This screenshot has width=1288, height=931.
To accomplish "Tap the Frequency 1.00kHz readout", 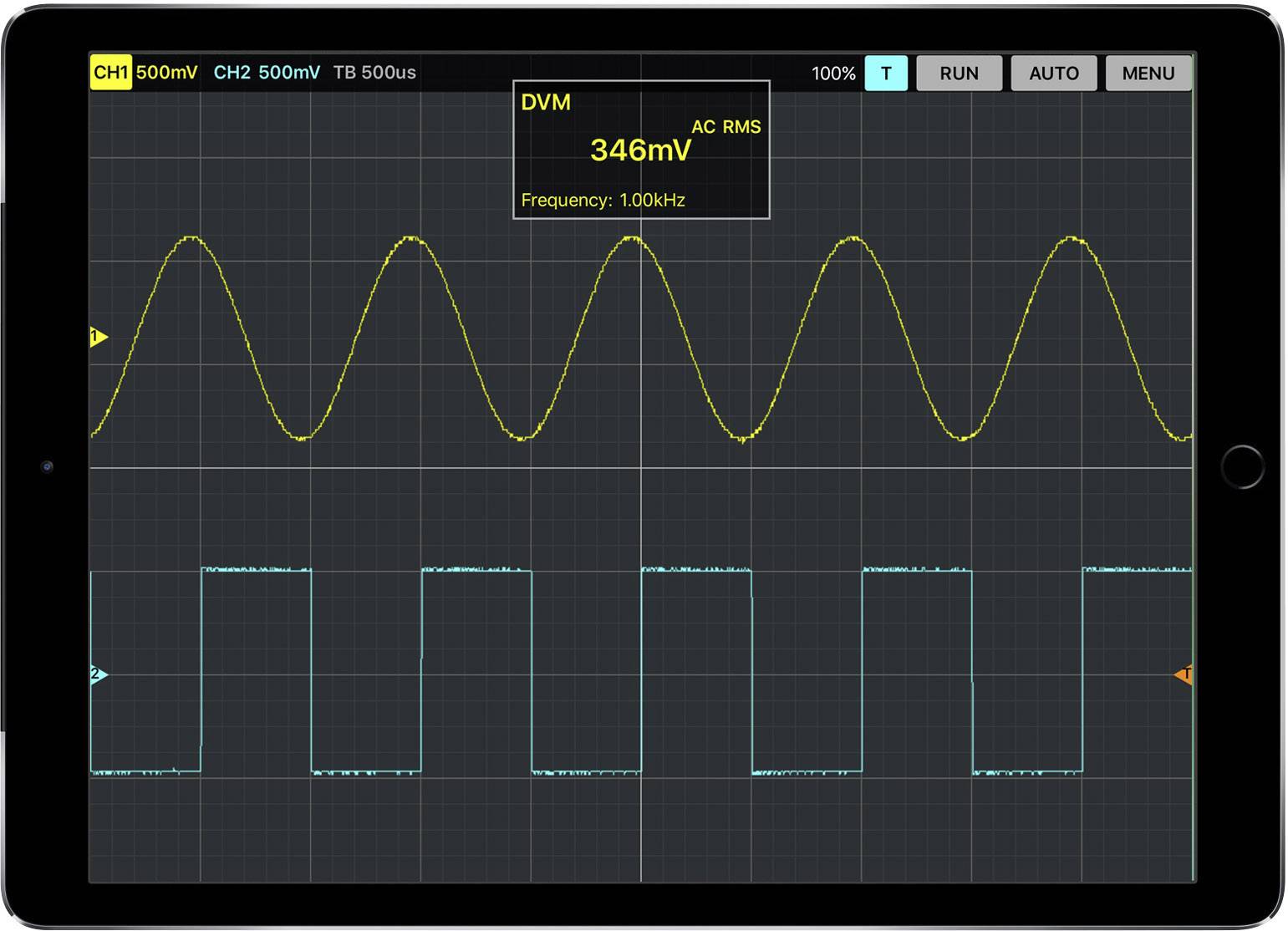I will (603, 200).
